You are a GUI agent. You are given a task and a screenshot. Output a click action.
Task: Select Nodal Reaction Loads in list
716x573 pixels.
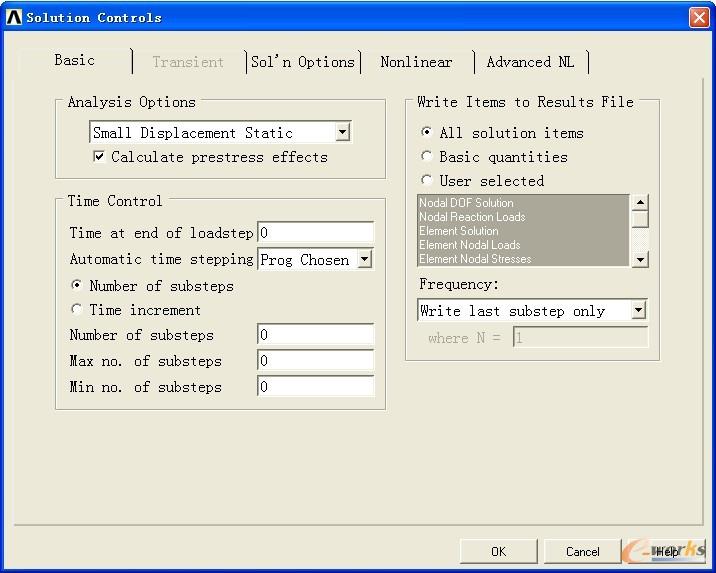472,217
